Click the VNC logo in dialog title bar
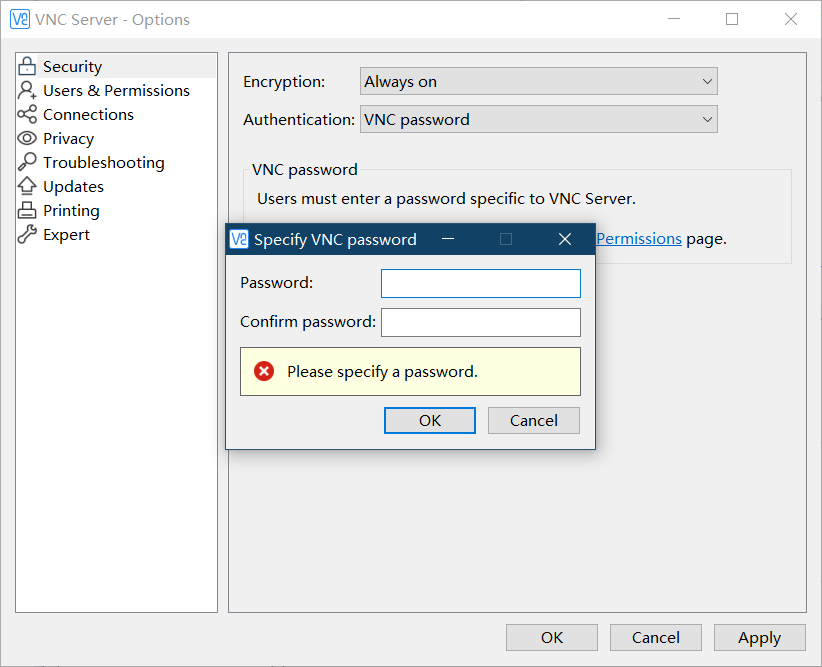Image resolution: width=822 pixels, height=667 pixels. (239, 239)
